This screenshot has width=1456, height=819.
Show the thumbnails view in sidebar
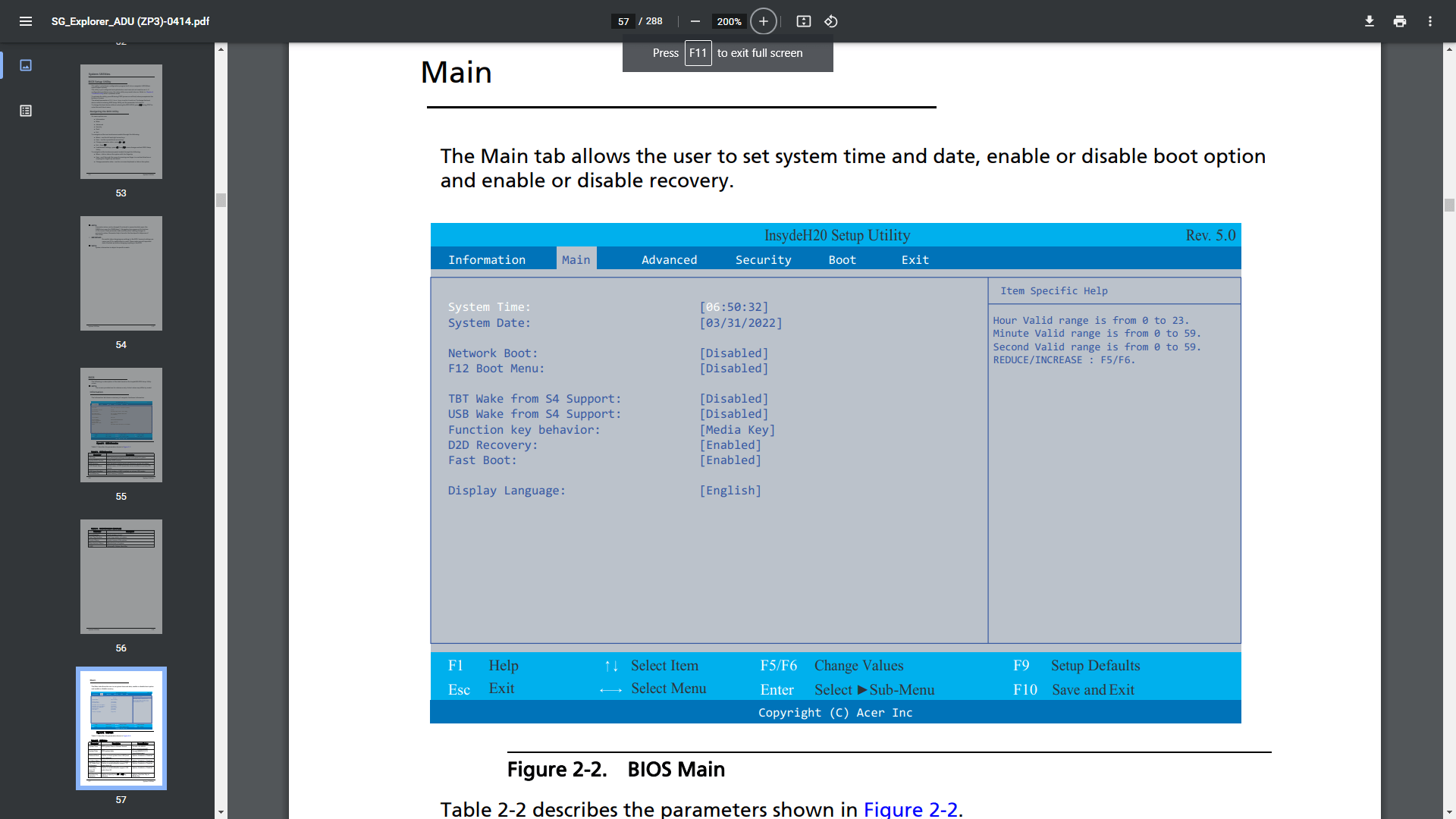pos(26,65)
